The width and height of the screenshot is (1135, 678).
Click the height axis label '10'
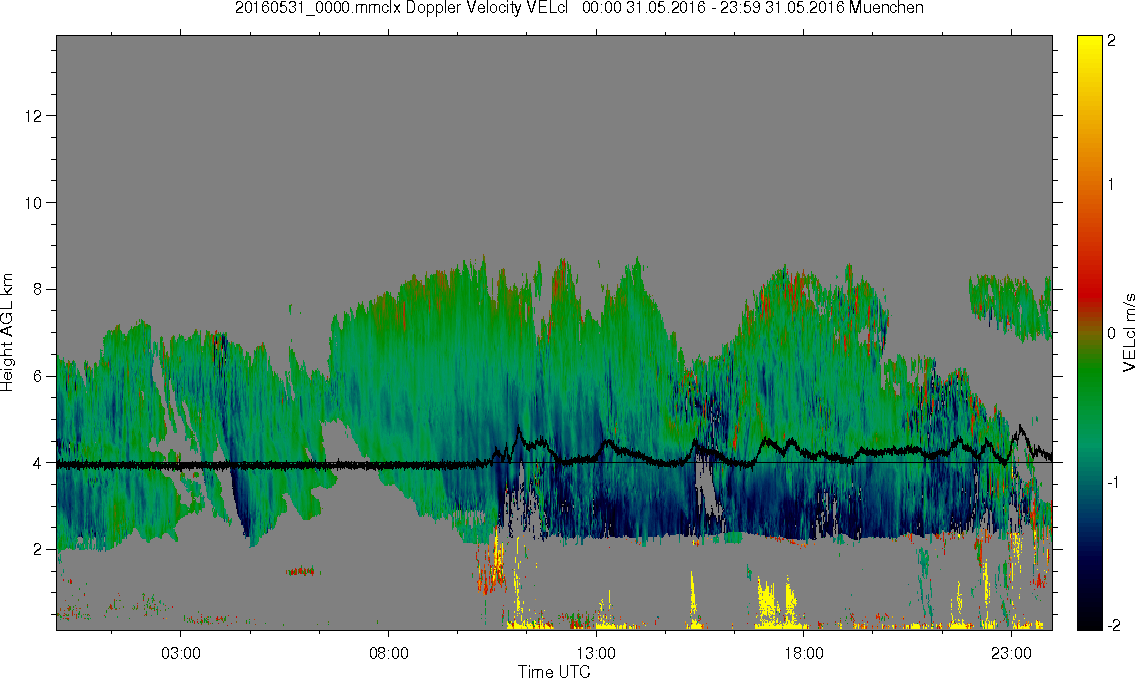click(x=33, y=203)
